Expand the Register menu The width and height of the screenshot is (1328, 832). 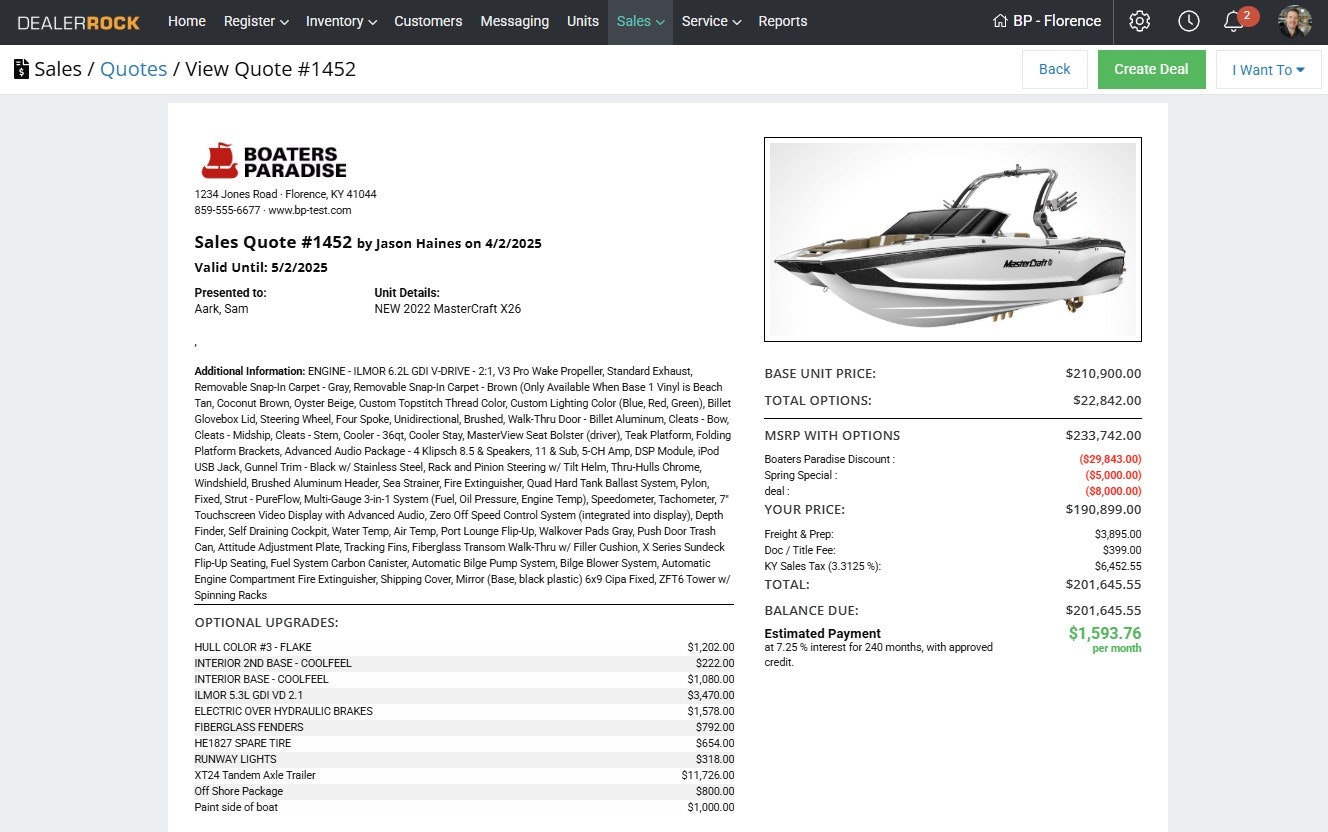(256, 21)
